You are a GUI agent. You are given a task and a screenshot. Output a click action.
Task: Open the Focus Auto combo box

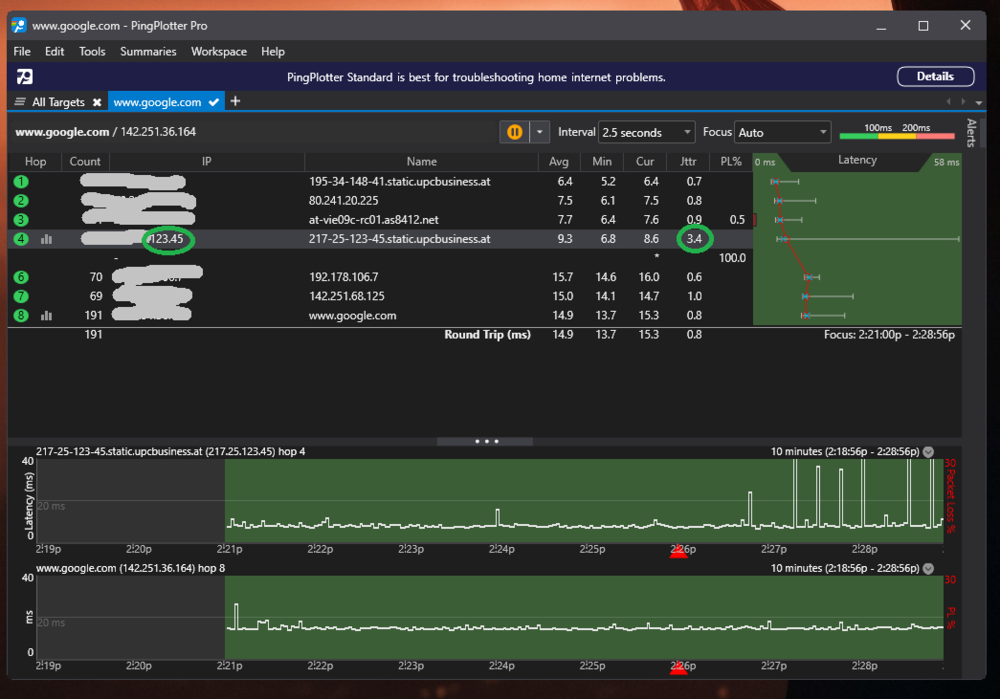(x=783, y=133)
